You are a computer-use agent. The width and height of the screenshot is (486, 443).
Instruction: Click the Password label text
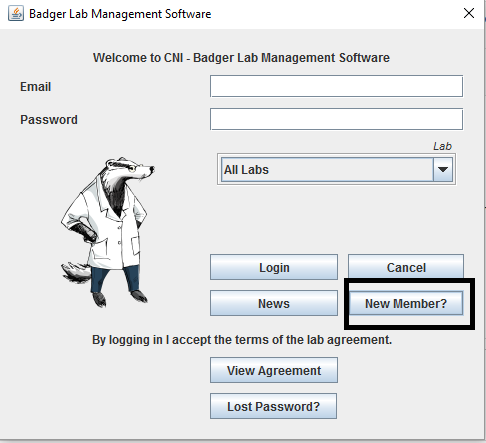(x=49, y=120)
